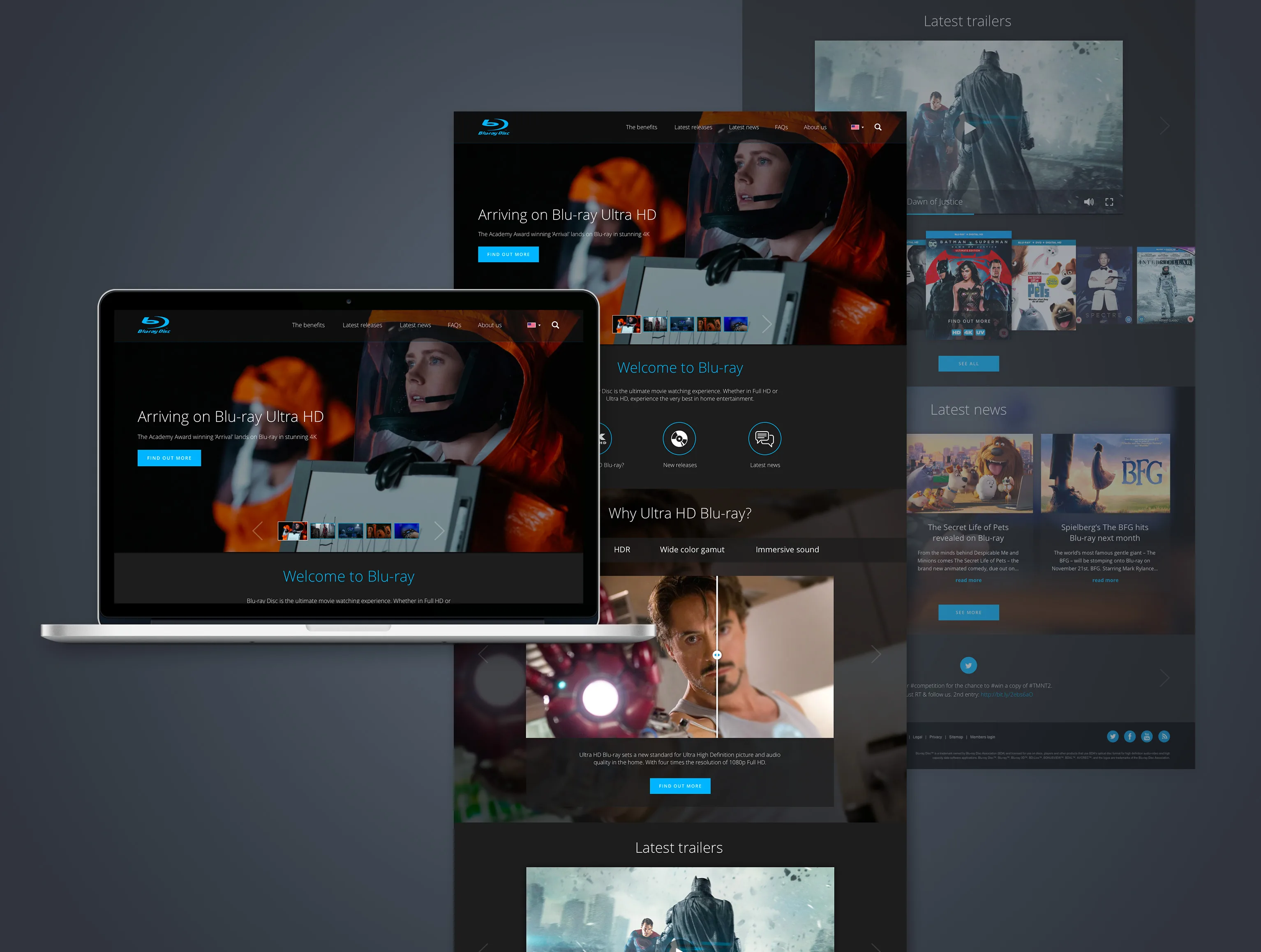Viewport: 1261px width, 952px height.
Task: Open the BFG news image
Action: (1105, 473)
